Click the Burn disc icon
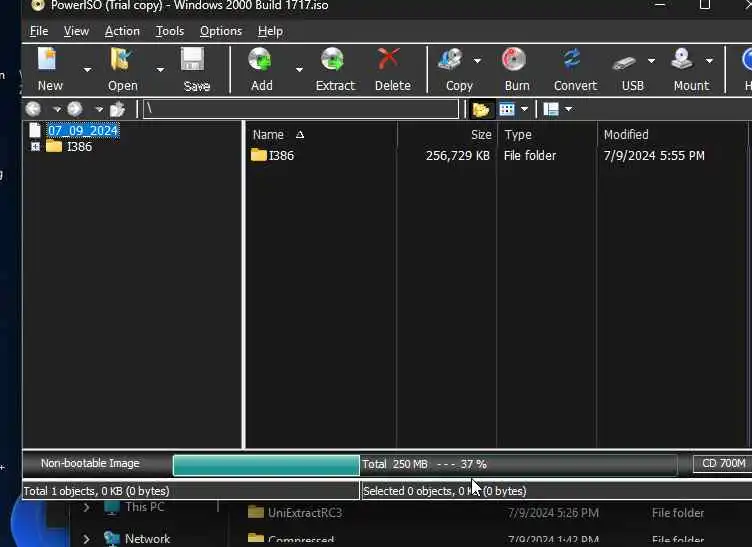 tap(514, 59)
